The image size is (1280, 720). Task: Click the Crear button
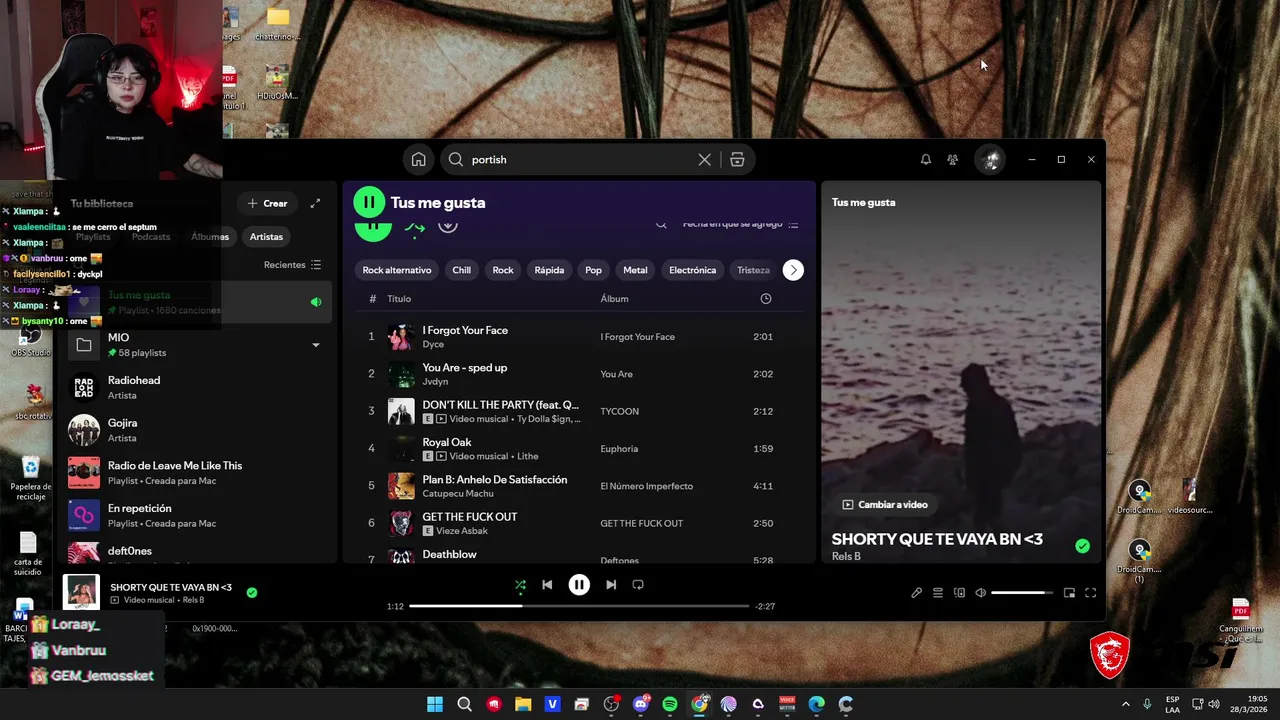click(x=267, y=203)
